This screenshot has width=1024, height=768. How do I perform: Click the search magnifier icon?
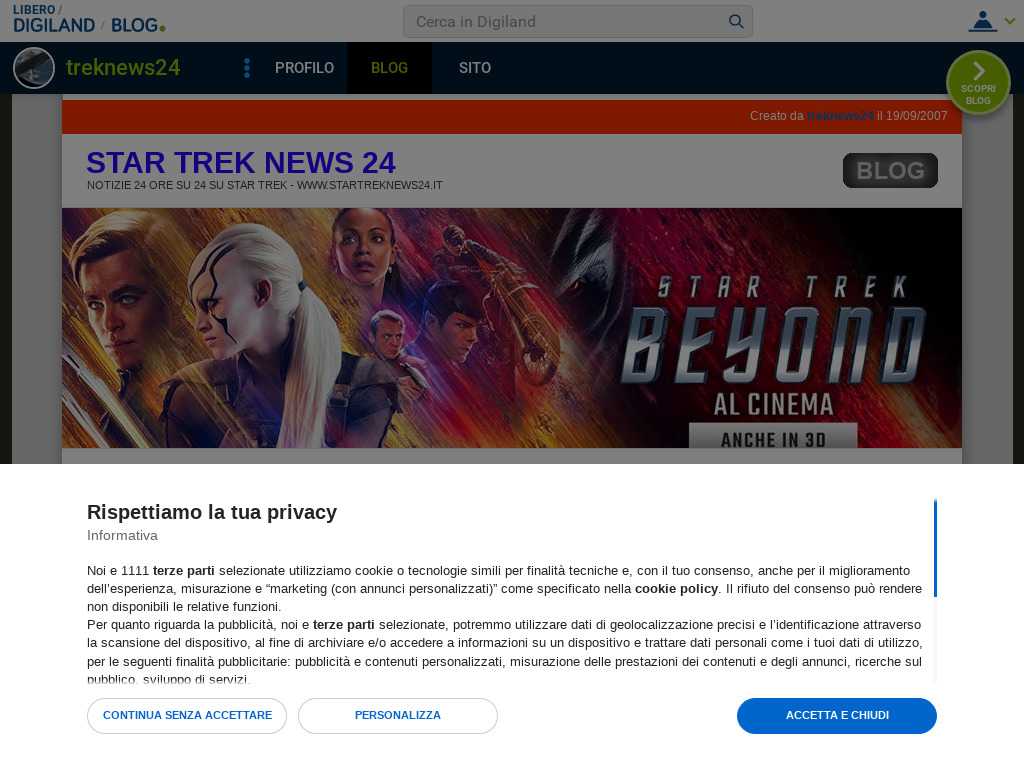tap(736, 22)
